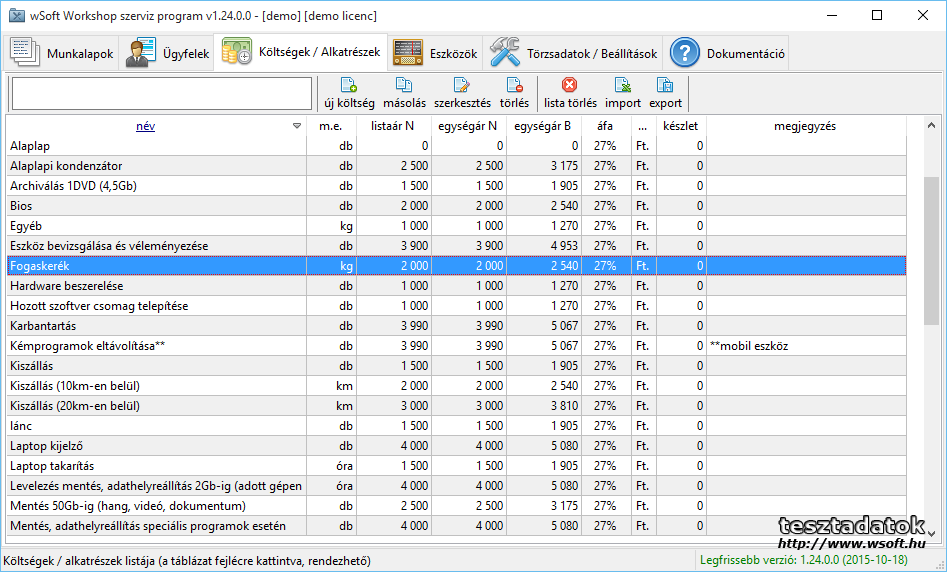Viewport: 947px width, 572px height.
Task: Click the highlighted Fogaskerék row
Action: (x=456, y=265)
